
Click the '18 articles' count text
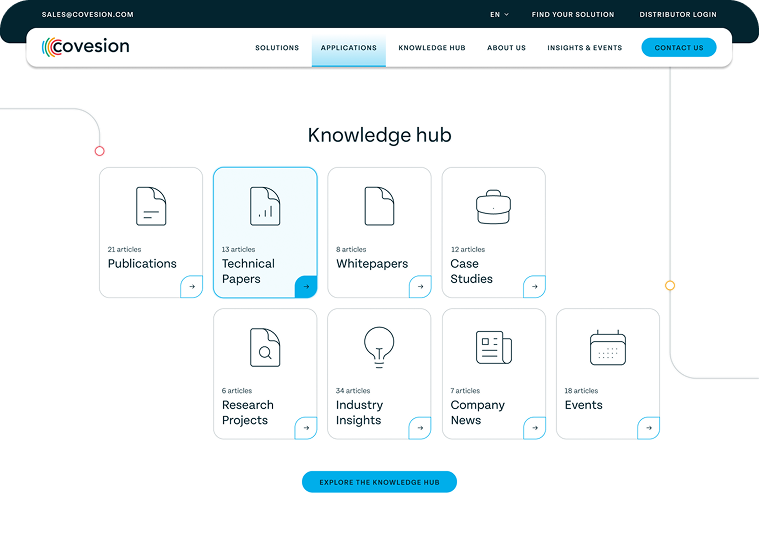(x=581, y=390)
